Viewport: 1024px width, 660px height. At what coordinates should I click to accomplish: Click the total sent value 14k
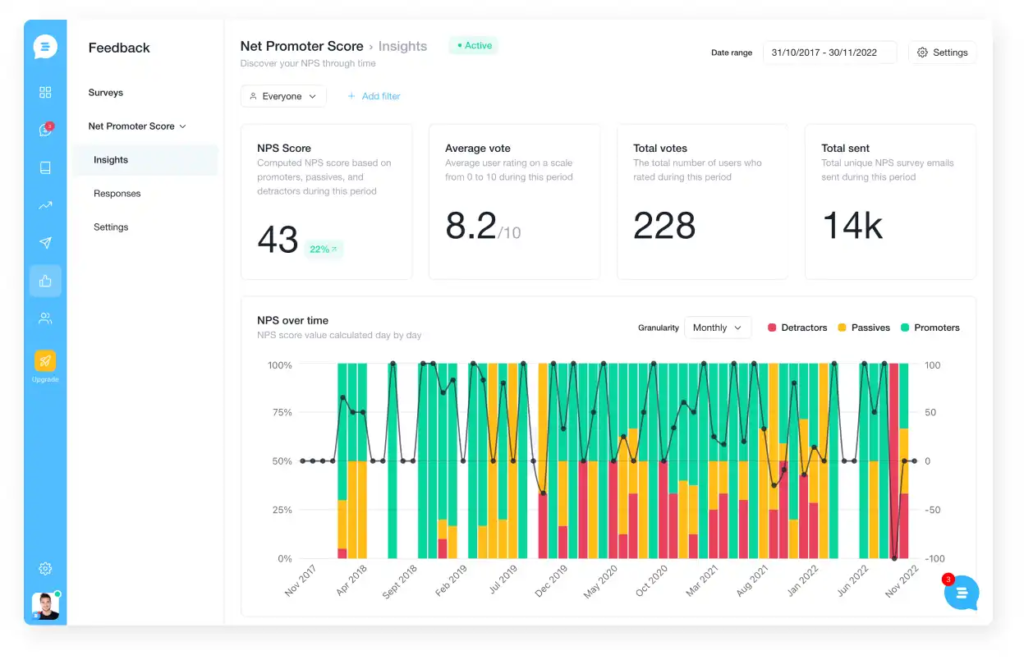click(852, 225)
